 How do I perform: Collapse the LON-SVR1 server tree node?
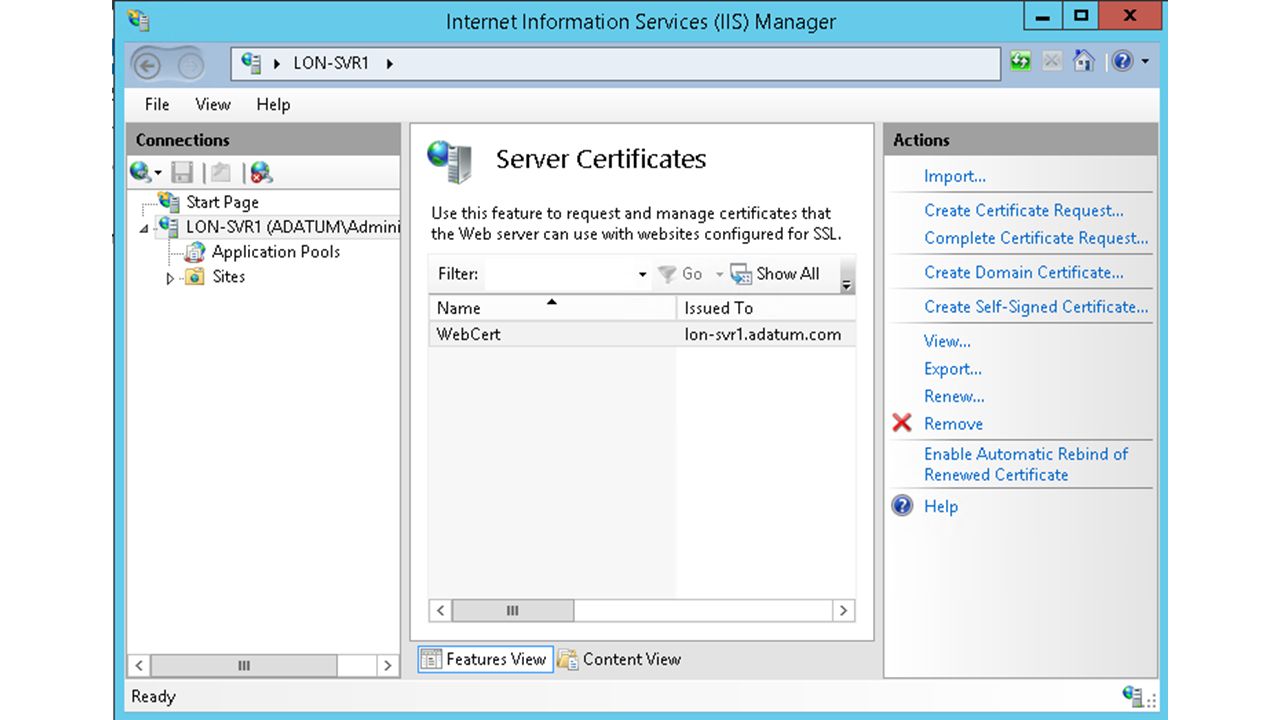145,229
